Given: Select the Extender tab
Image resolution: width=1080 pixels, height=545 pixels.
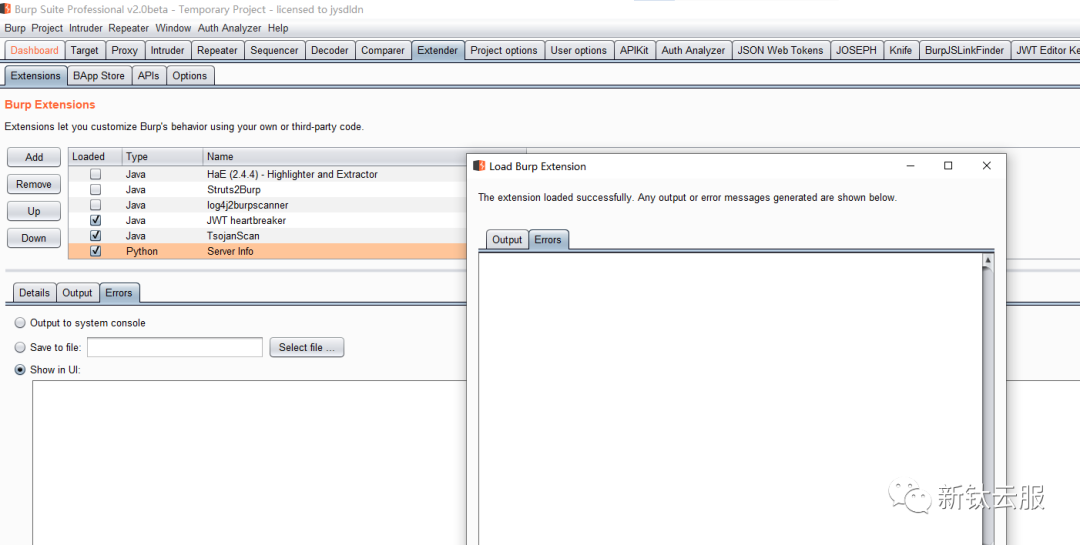Looking at the screenshot, I should click(437, 50).
